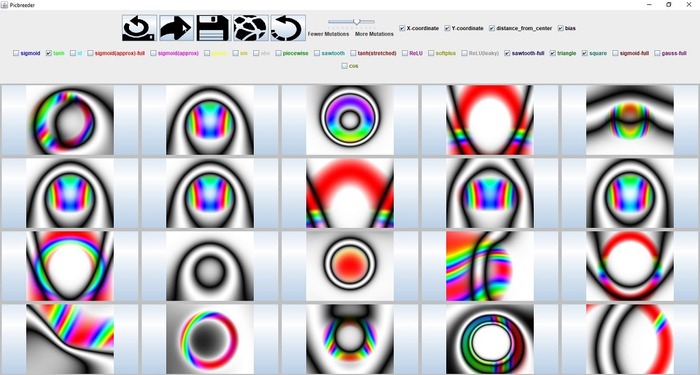
Task: Choose the plain black and white concentric arch image
Action: tap(210, 266)
